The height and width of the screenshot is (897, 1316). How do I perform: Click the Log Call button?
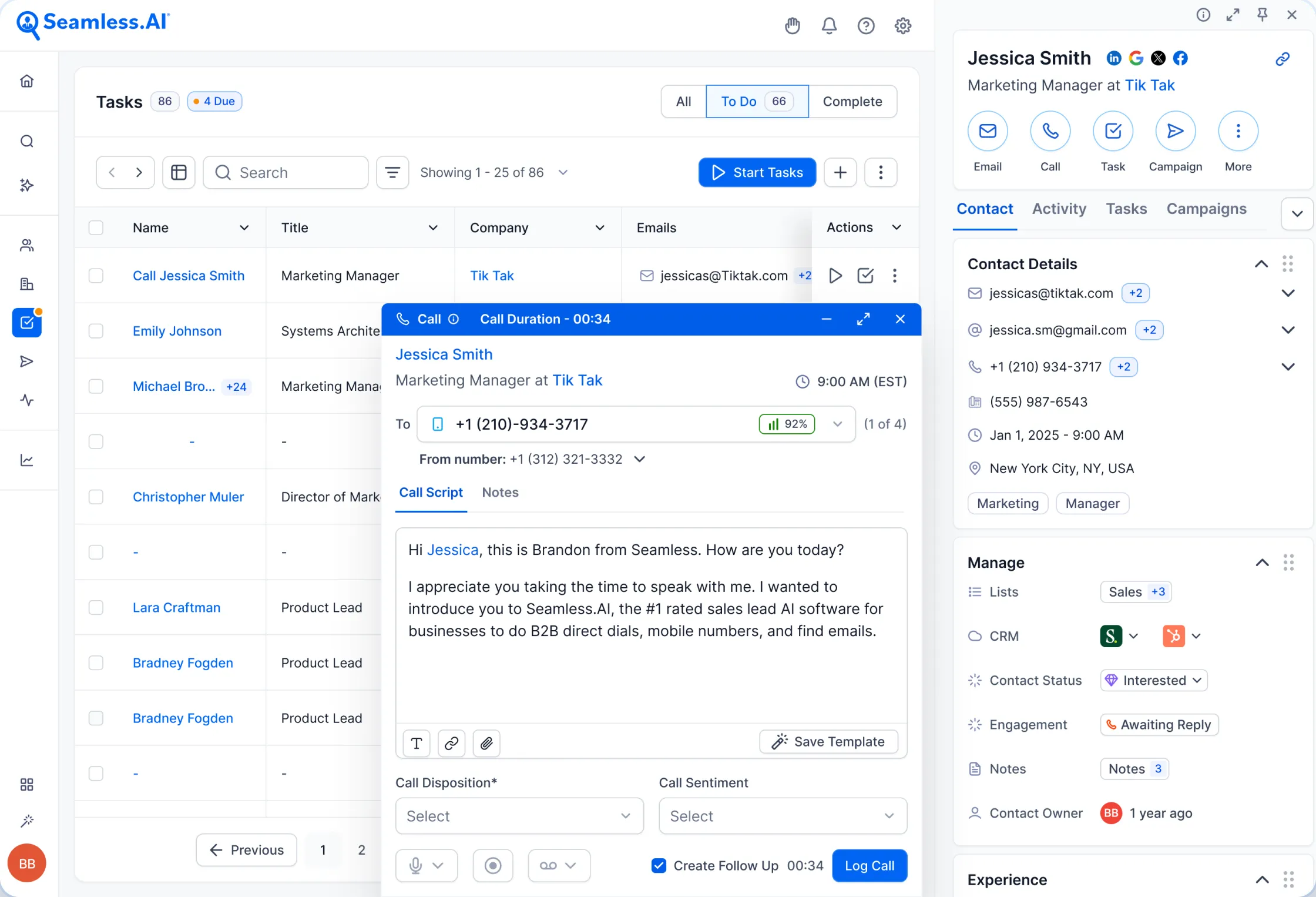point(869,865)
